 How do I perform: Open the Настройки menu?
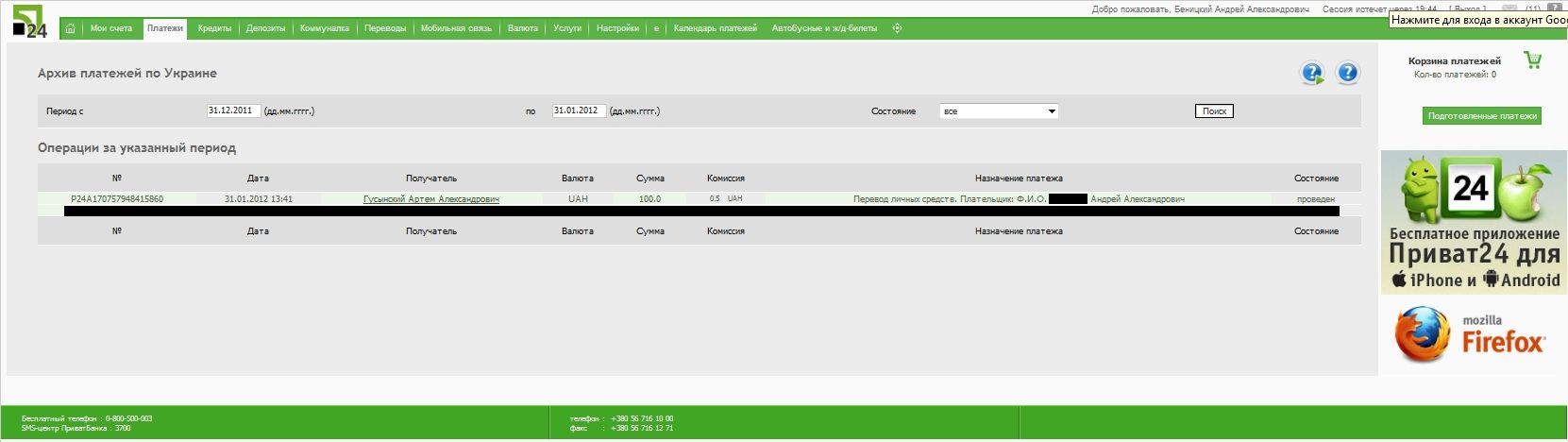tap(617, 28)
